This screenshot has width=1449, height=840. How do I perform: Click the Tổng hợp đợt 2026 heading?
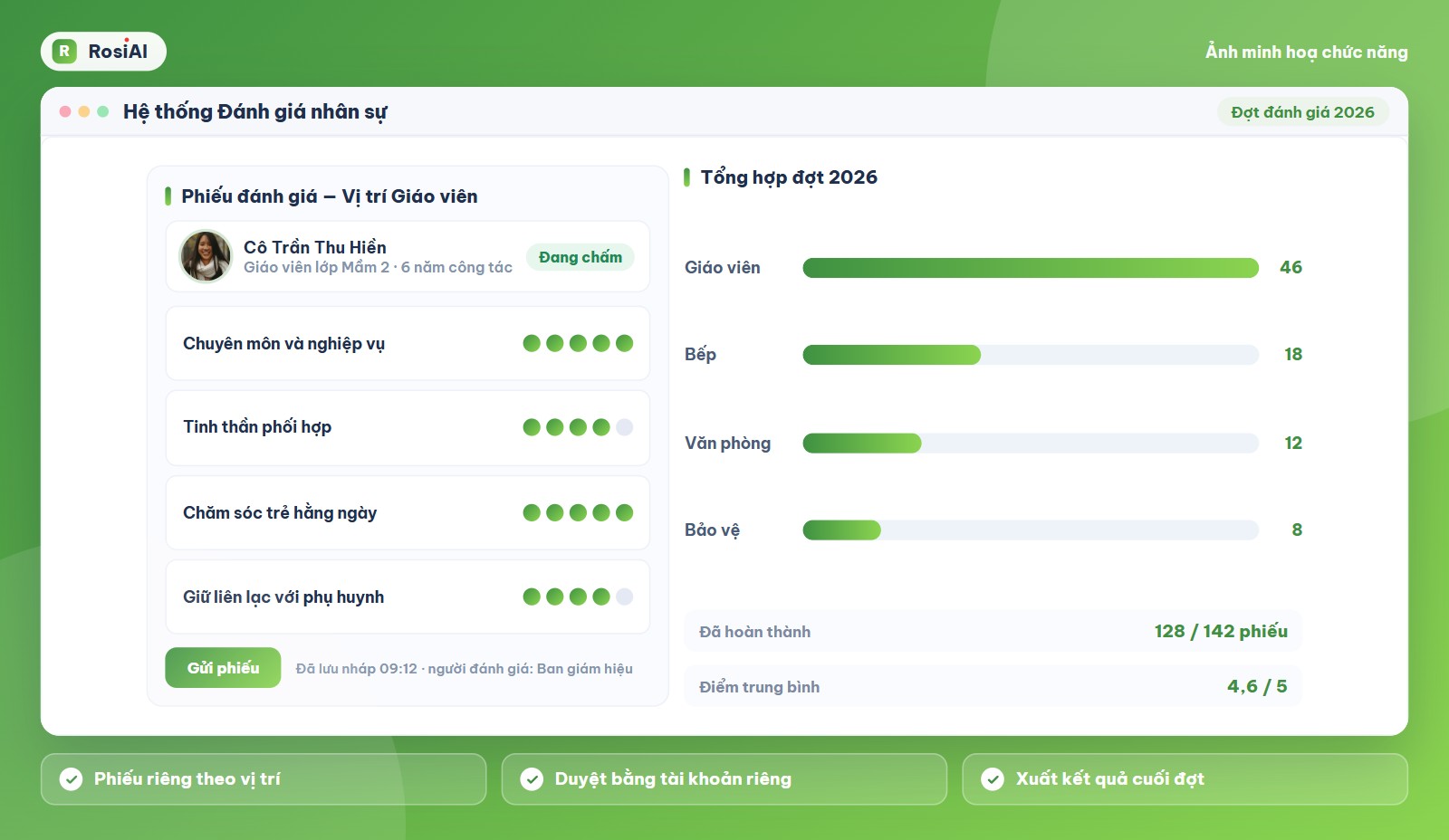[789, 177]
